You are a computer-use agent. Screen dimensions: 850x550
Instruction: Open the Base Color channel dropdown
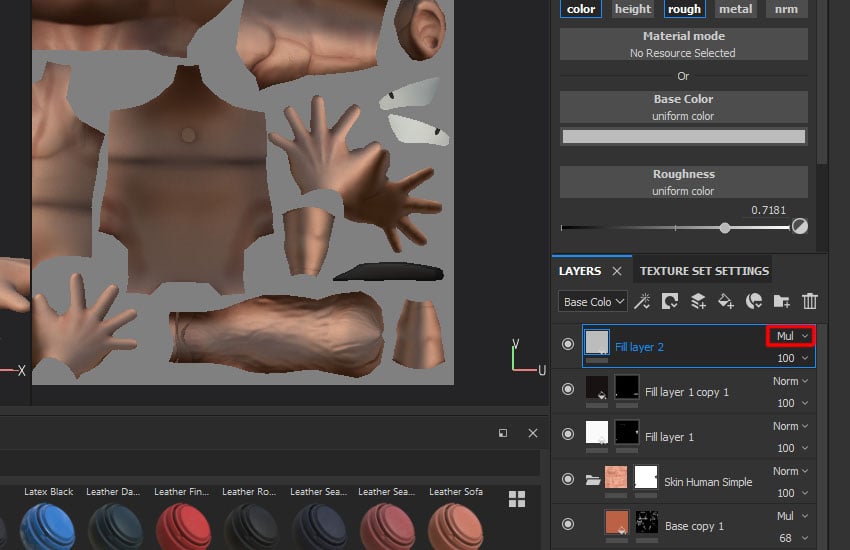[593, 301]
